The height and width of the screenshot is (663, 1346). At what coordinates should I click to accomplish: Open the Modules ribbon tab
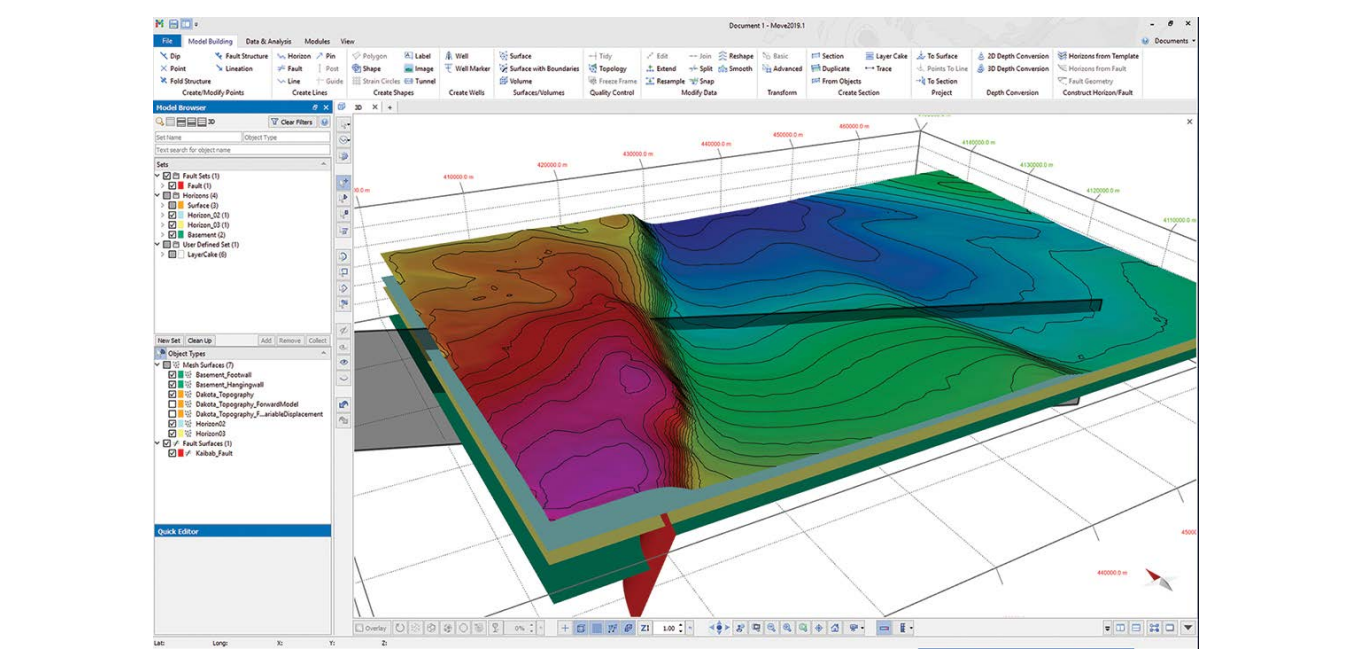point(317,41)
